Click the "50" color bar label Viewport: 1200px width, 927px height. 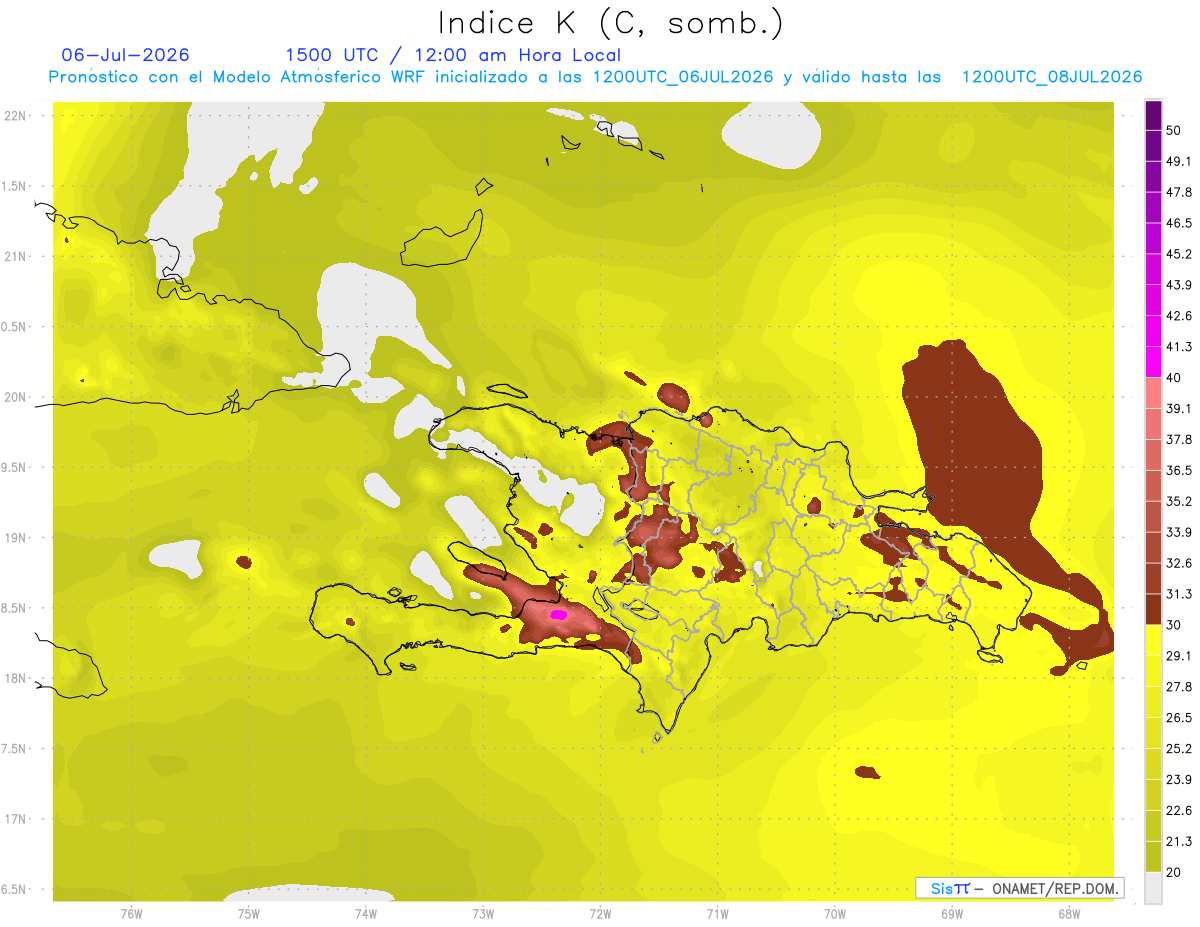[1175, 131]
